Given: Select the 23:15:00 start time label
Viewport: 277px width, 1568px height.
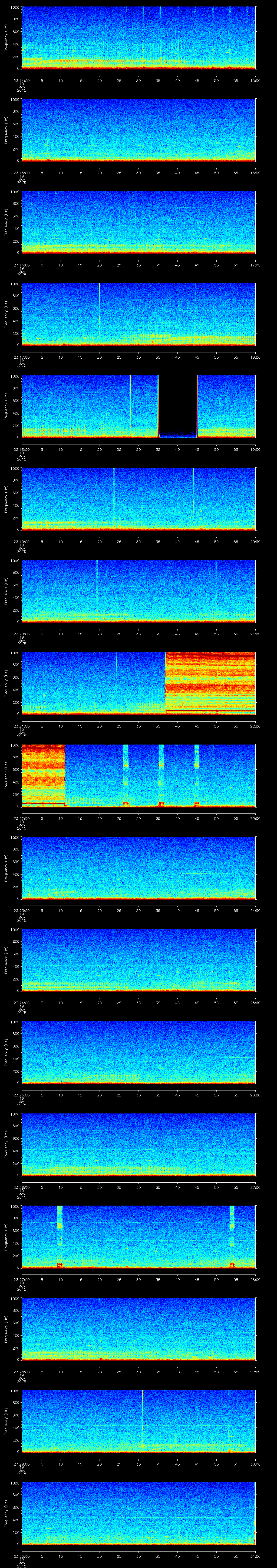Looking at the screenshot, I should tap(21, 173).
